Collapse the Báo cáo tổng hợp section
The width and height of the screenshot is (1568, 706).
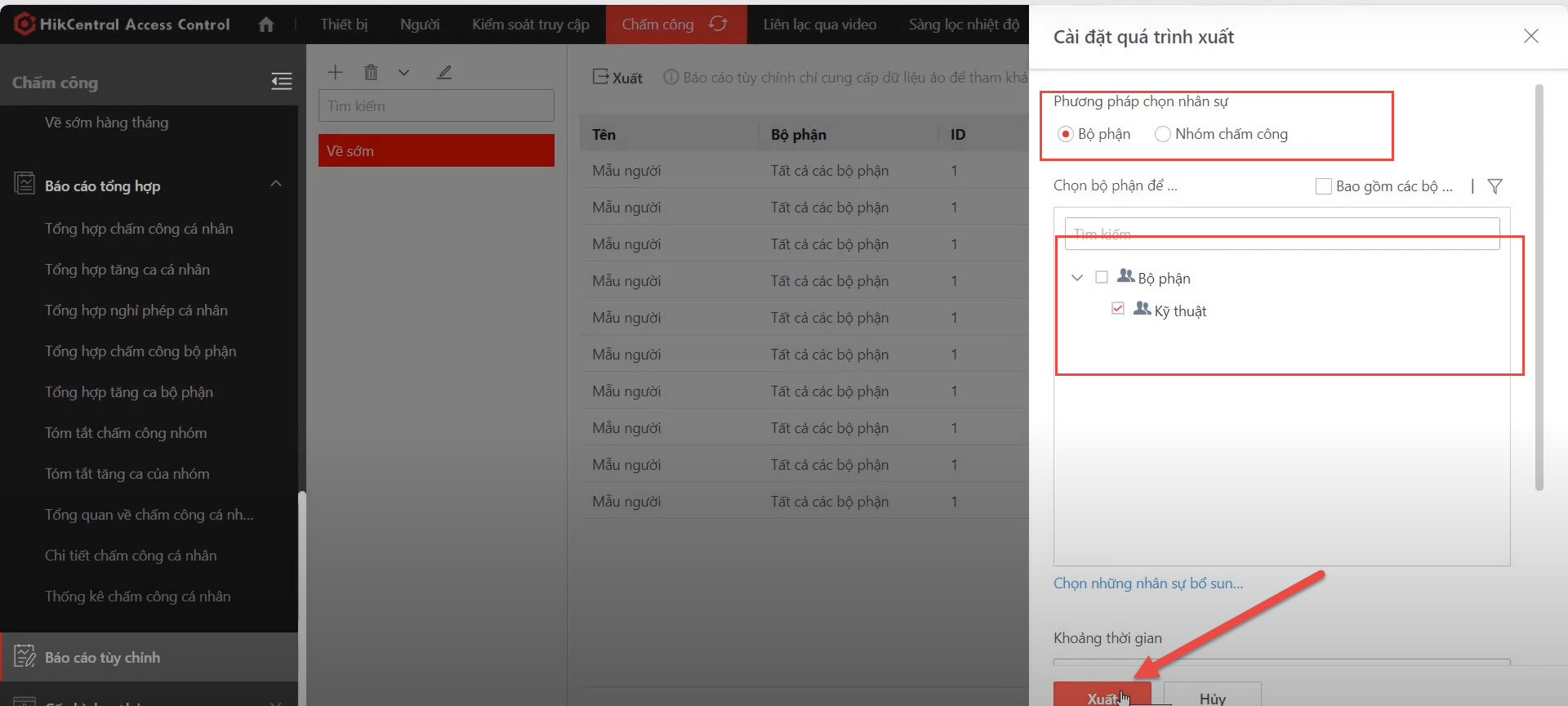click(276, 184)
